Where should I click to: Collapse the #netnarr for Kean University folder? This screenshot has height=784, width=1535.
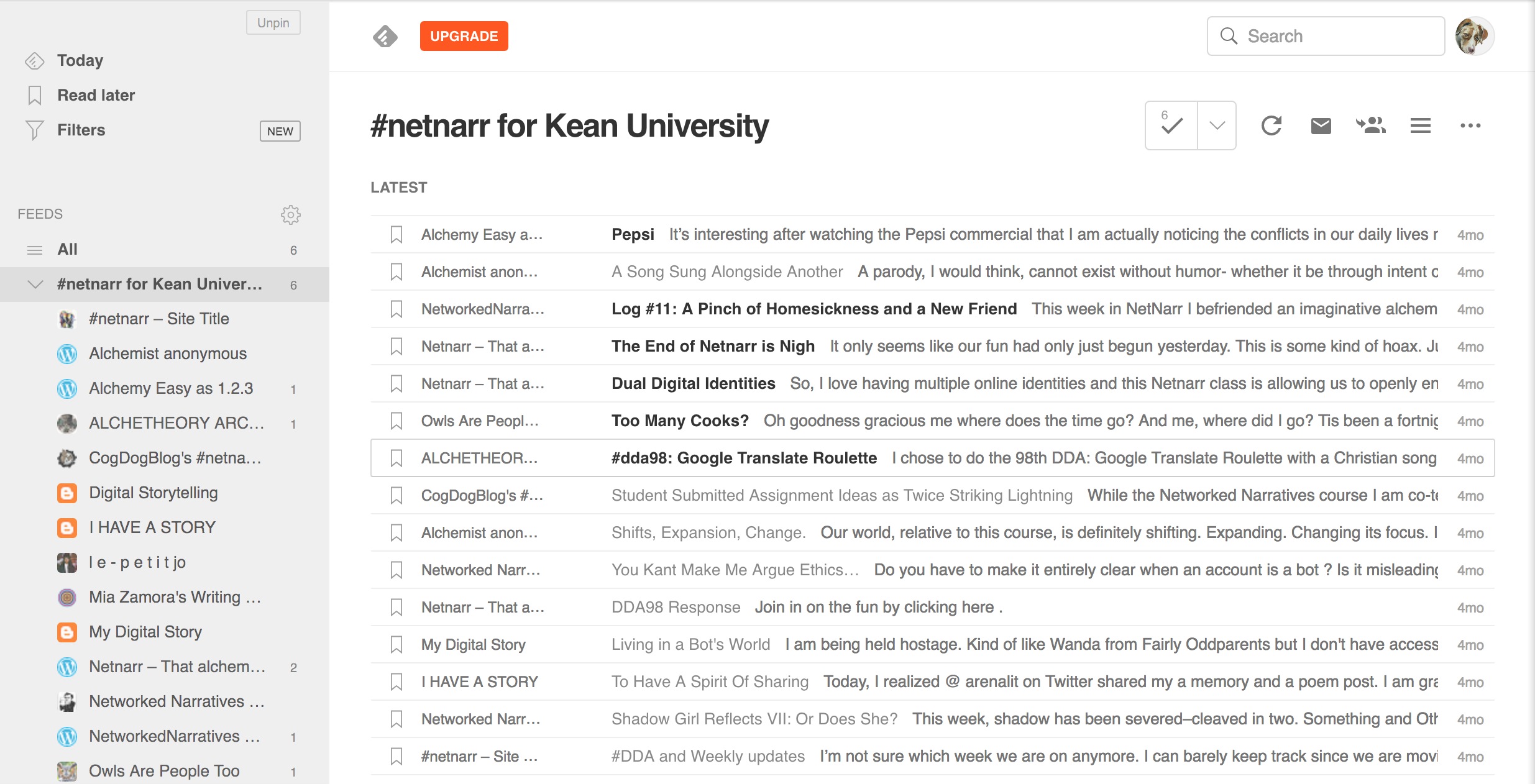(x=35, y=285)
